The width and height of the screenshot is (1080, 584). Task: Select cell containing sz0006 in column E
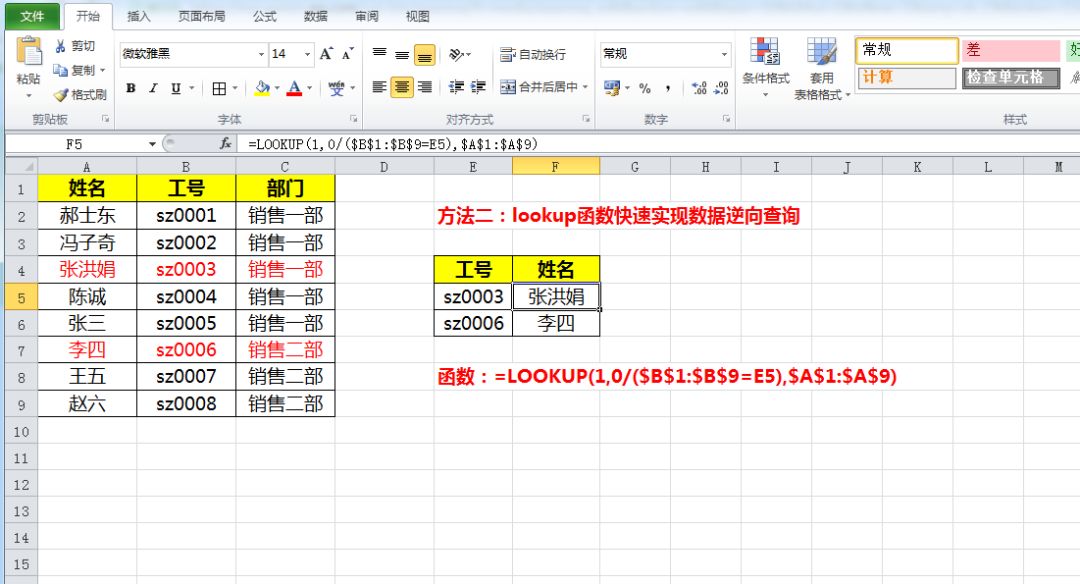coord(473,323)
